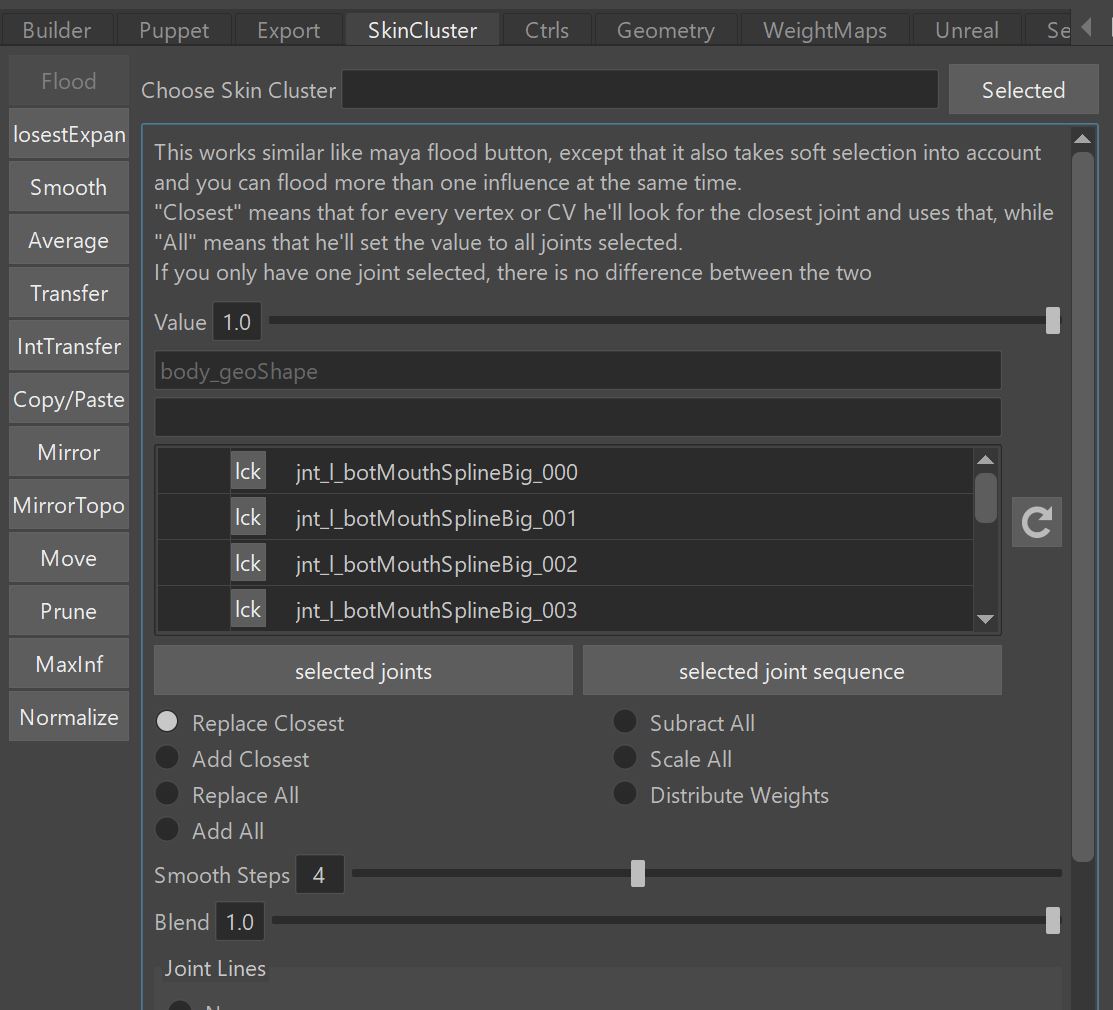Click the body_geoShape field

578,370
